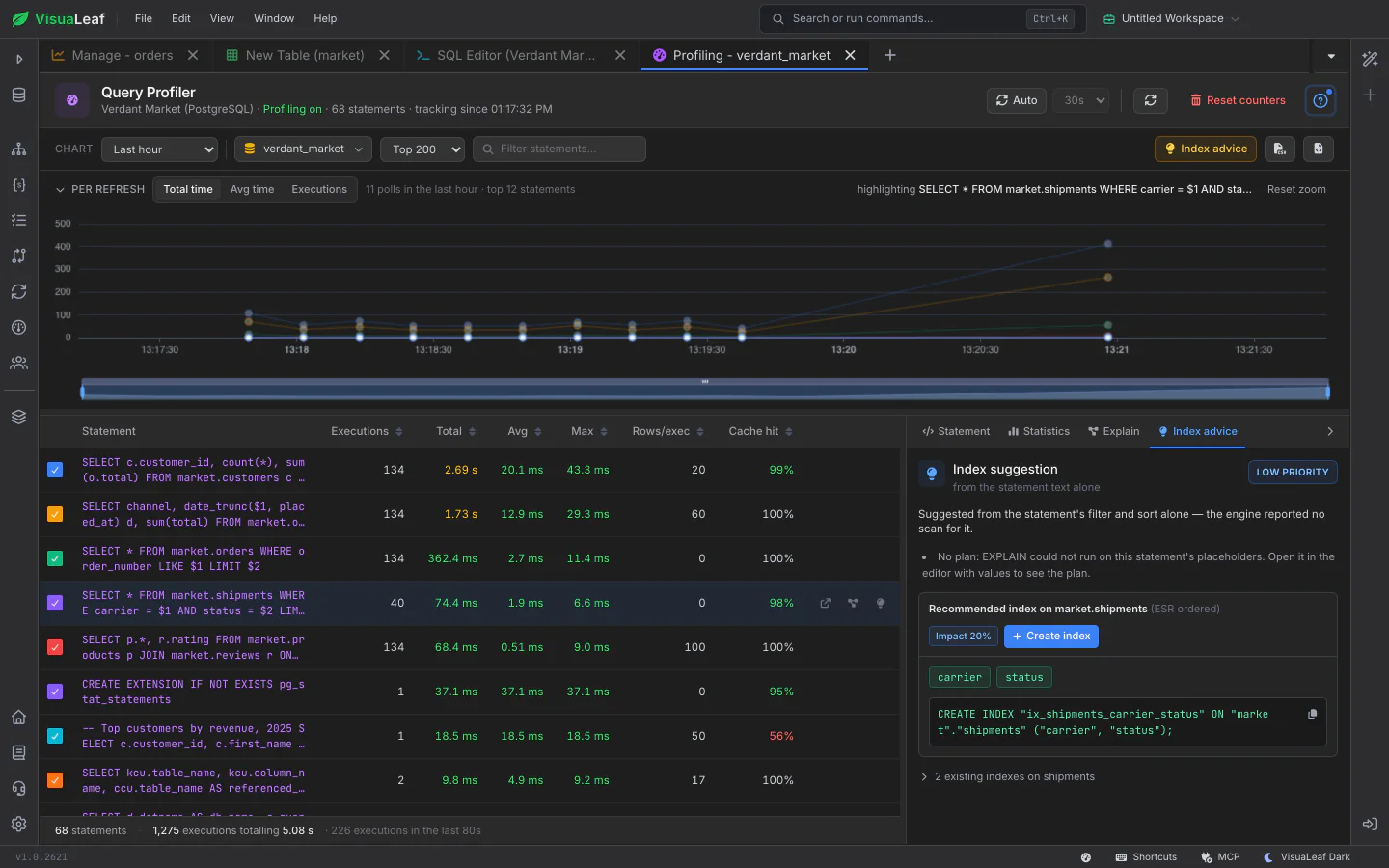
Task: Click the Reset counters button
Action: pos(1238,100)
